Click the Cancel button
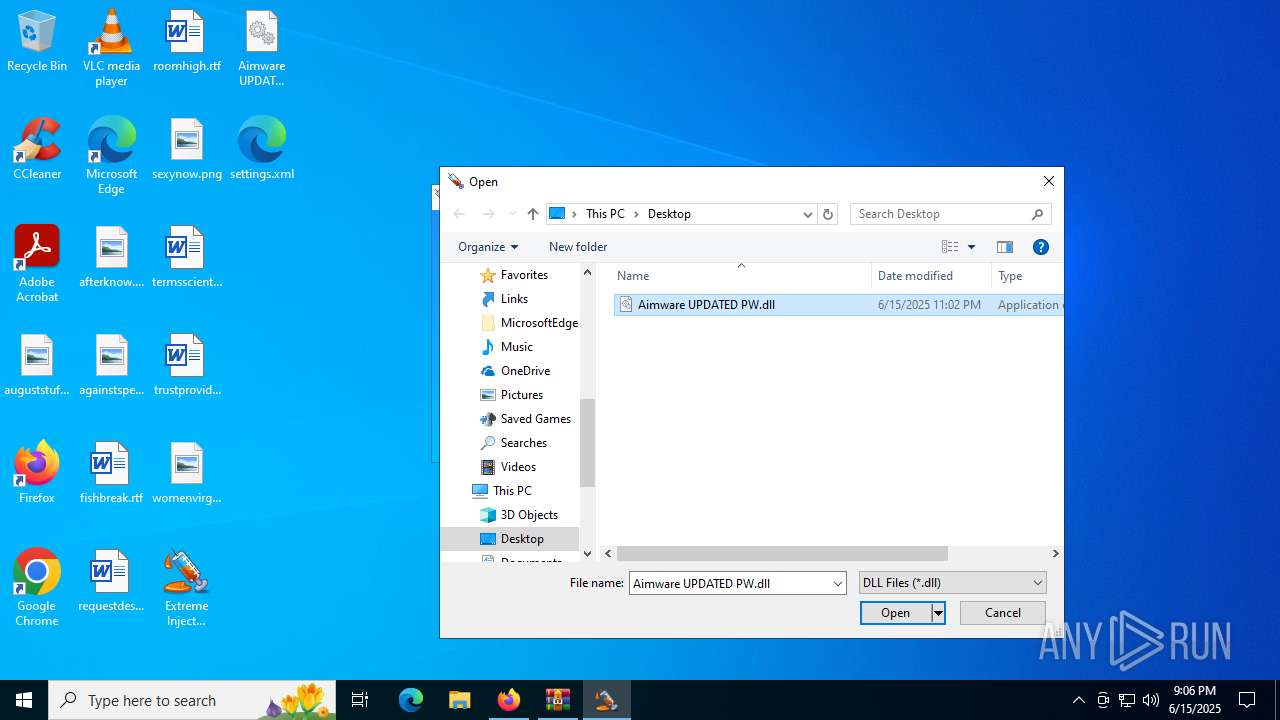This screenshot has height=720, width=1280. (1003, 613)
